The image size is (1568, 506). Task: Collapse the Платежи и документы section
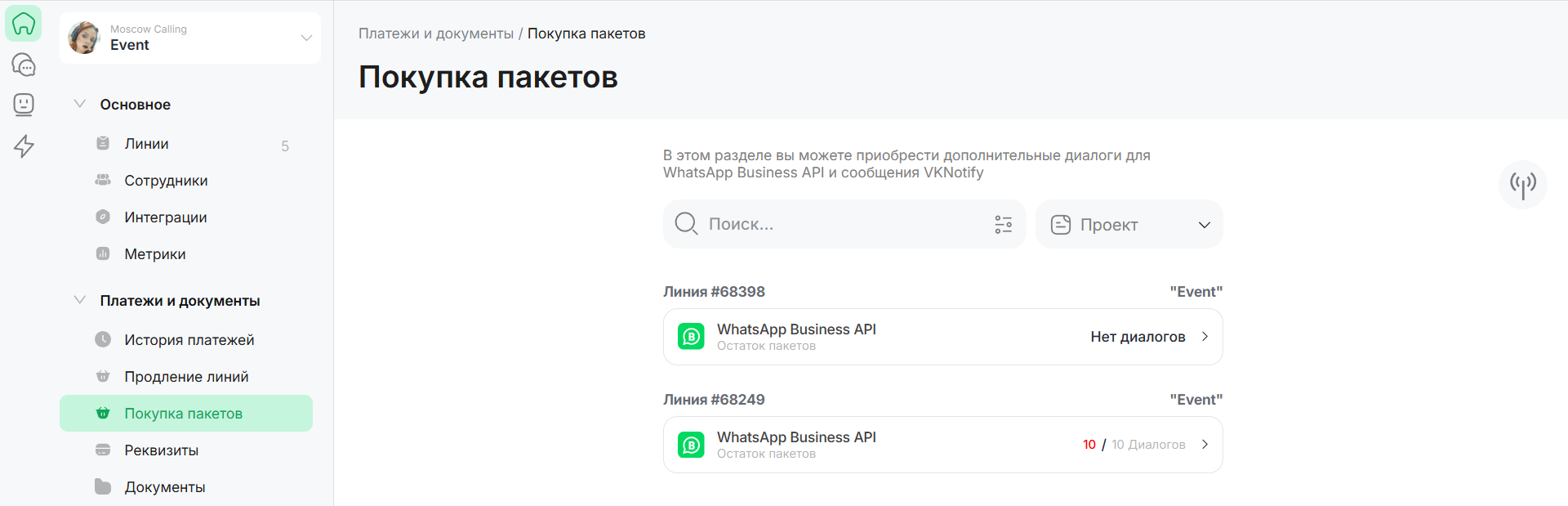point(80,300)
